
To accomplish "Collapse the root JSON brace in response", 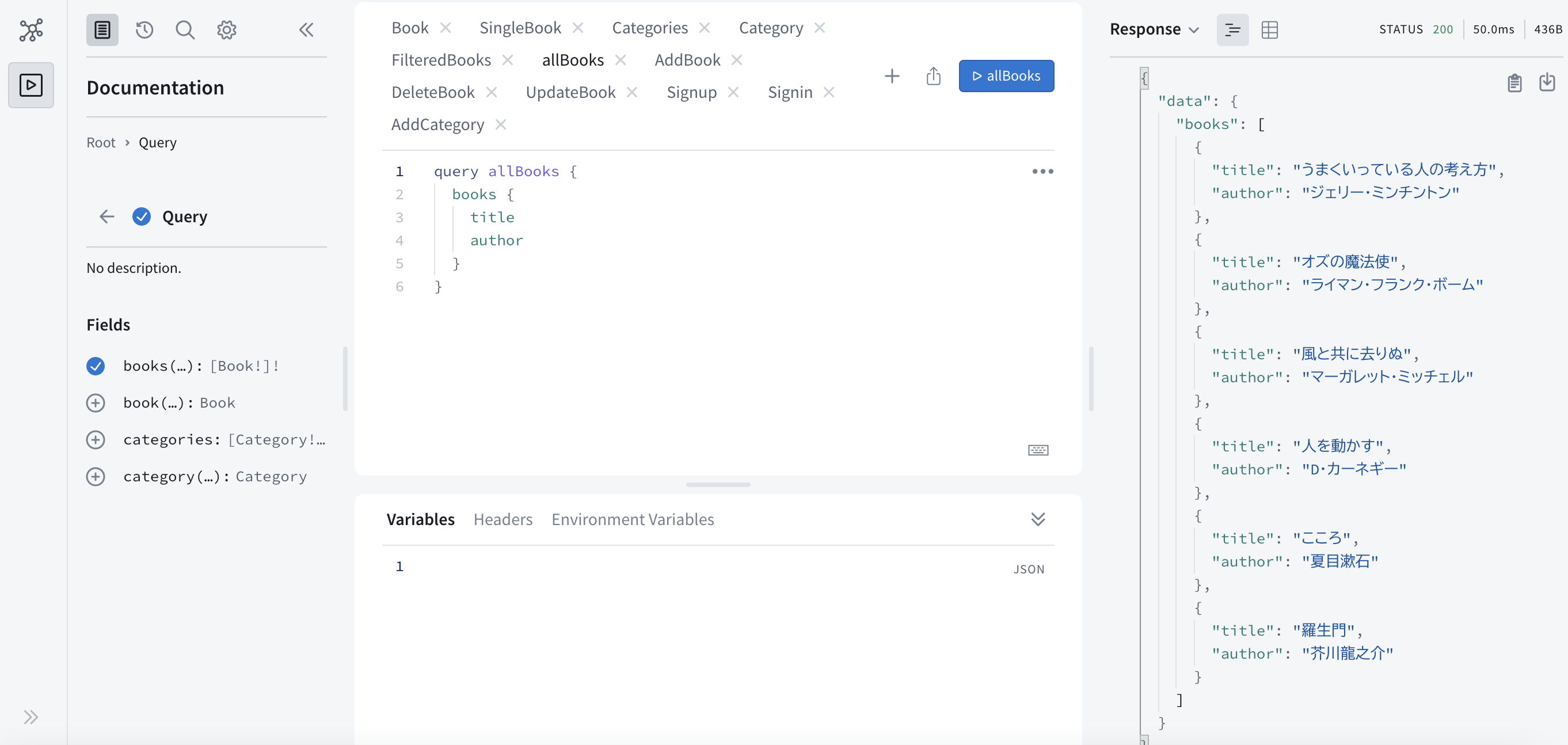I will 1144,78.
